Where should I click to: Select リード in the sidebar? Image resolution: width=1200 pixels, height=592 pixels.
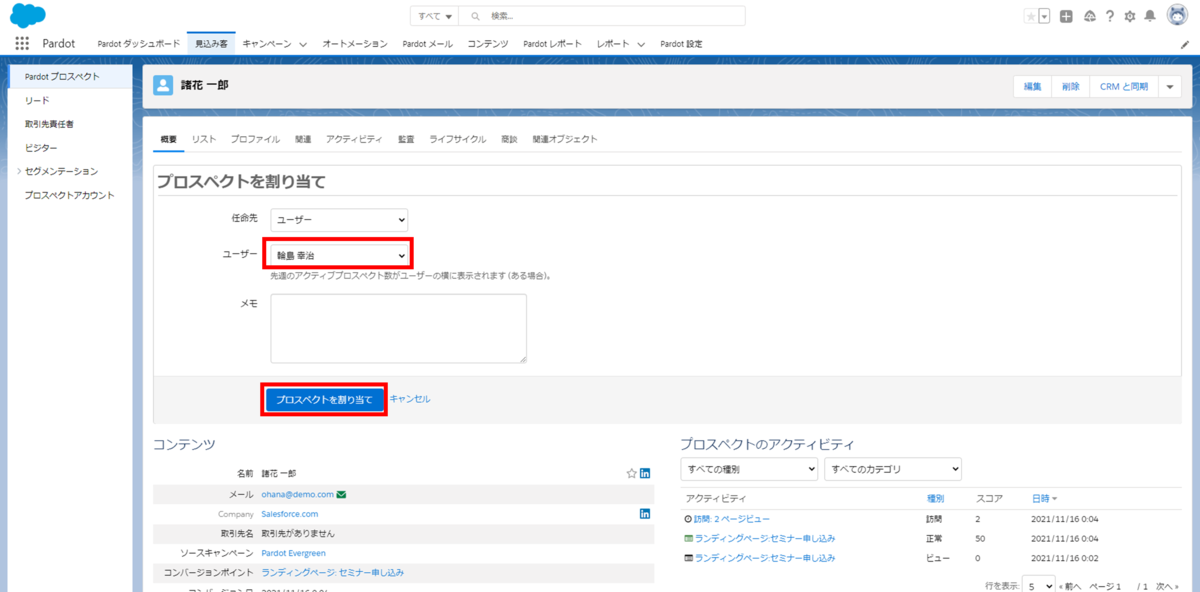pos(37,100)
